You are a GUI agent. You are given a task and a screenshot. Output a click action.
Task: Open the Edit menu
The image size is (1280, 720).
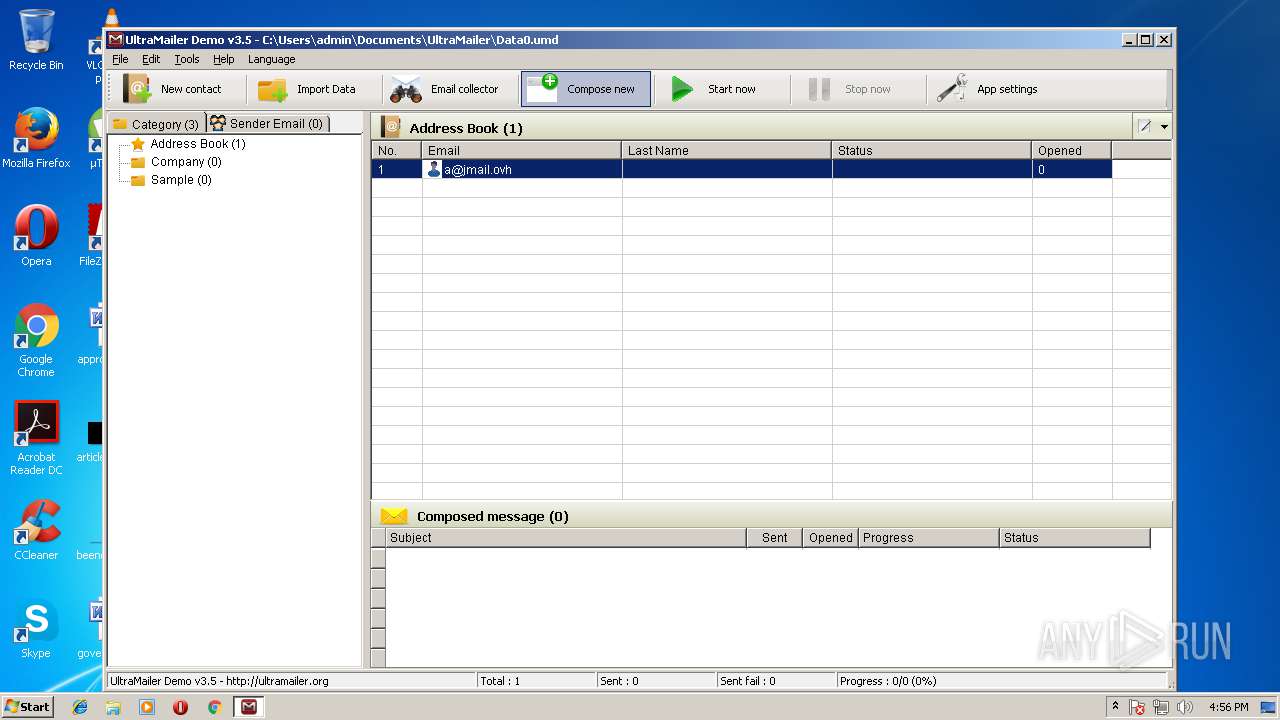point(151,59)
